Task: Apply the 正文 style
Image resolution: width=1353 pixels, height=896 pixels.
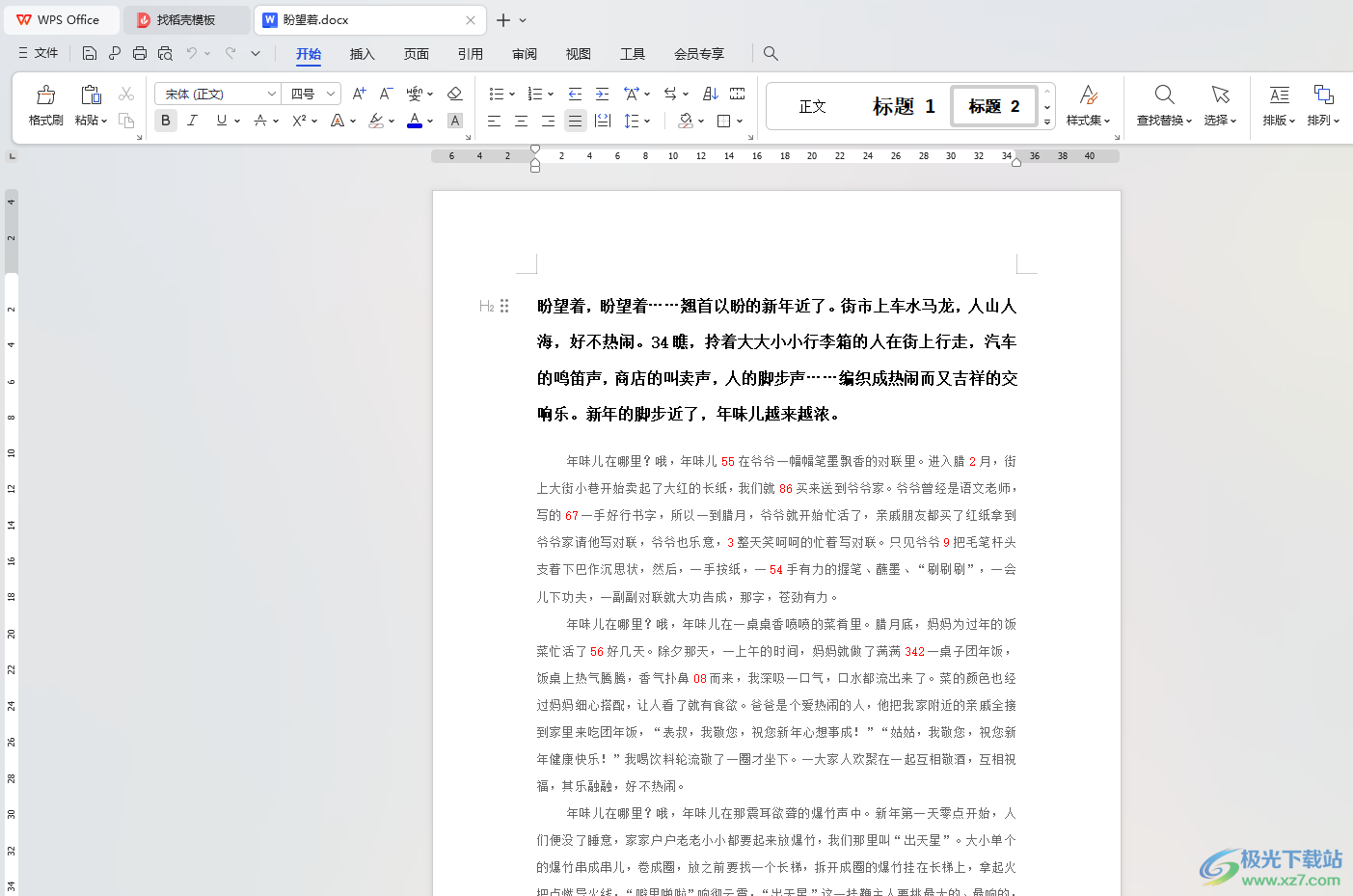Action: [x=812, y=106]
